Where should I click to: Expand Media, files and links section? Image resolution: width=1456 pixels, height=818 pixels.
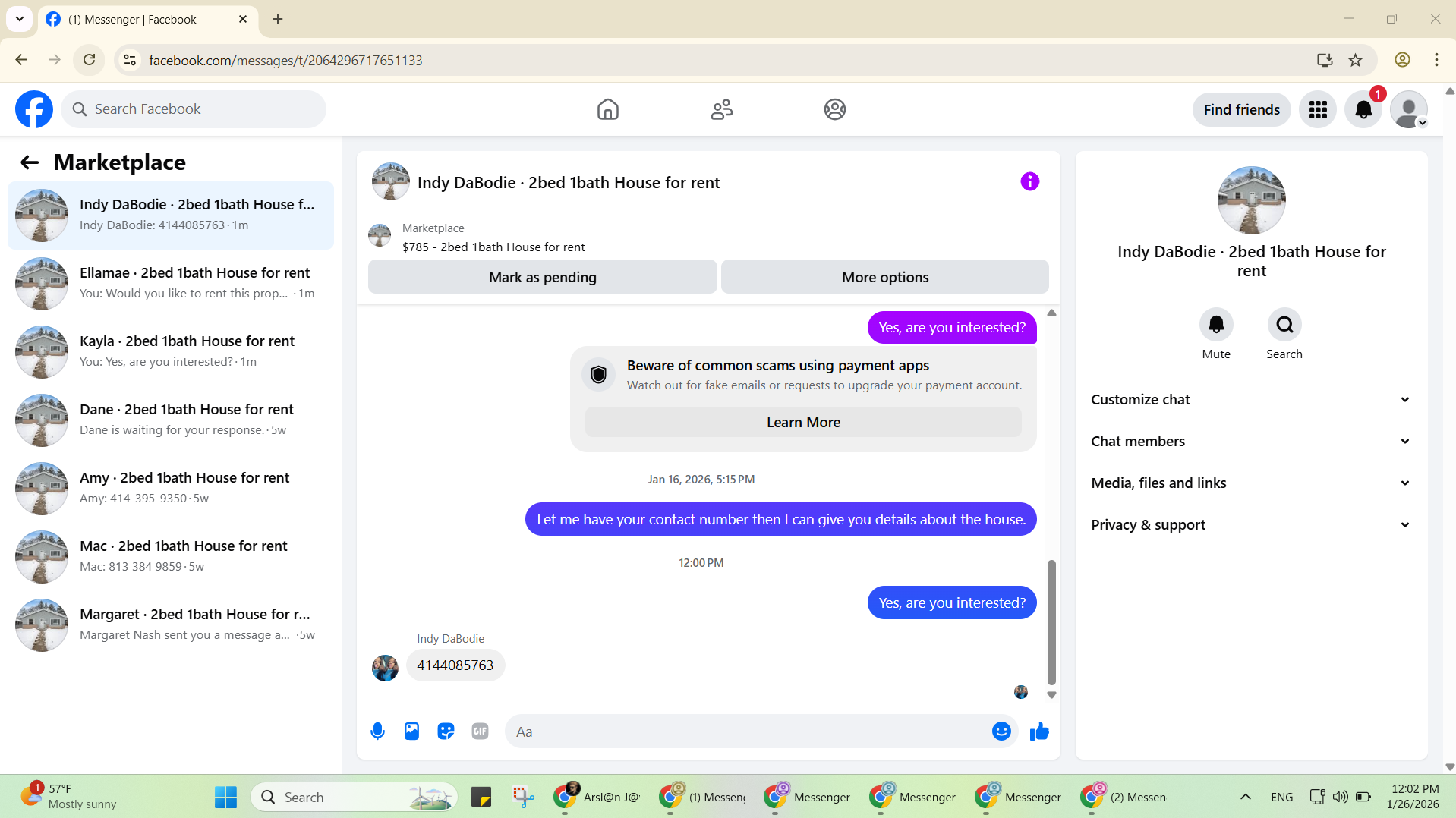[x=1251, y=483]
